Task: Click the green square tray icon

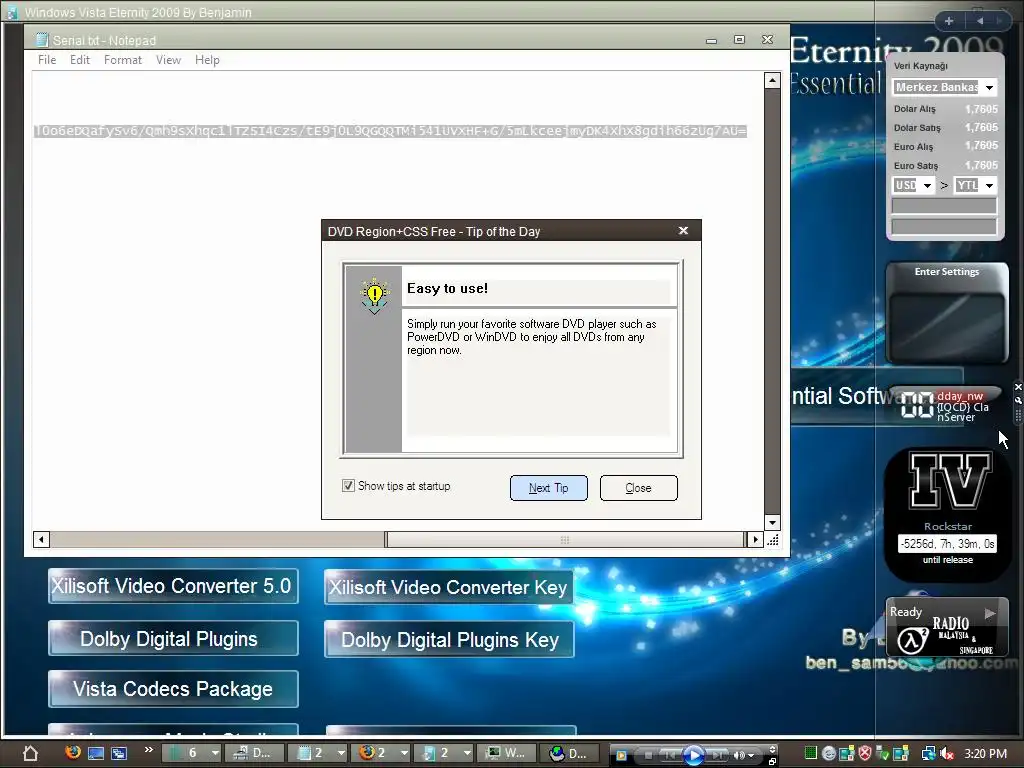Action: pos(810,753)
